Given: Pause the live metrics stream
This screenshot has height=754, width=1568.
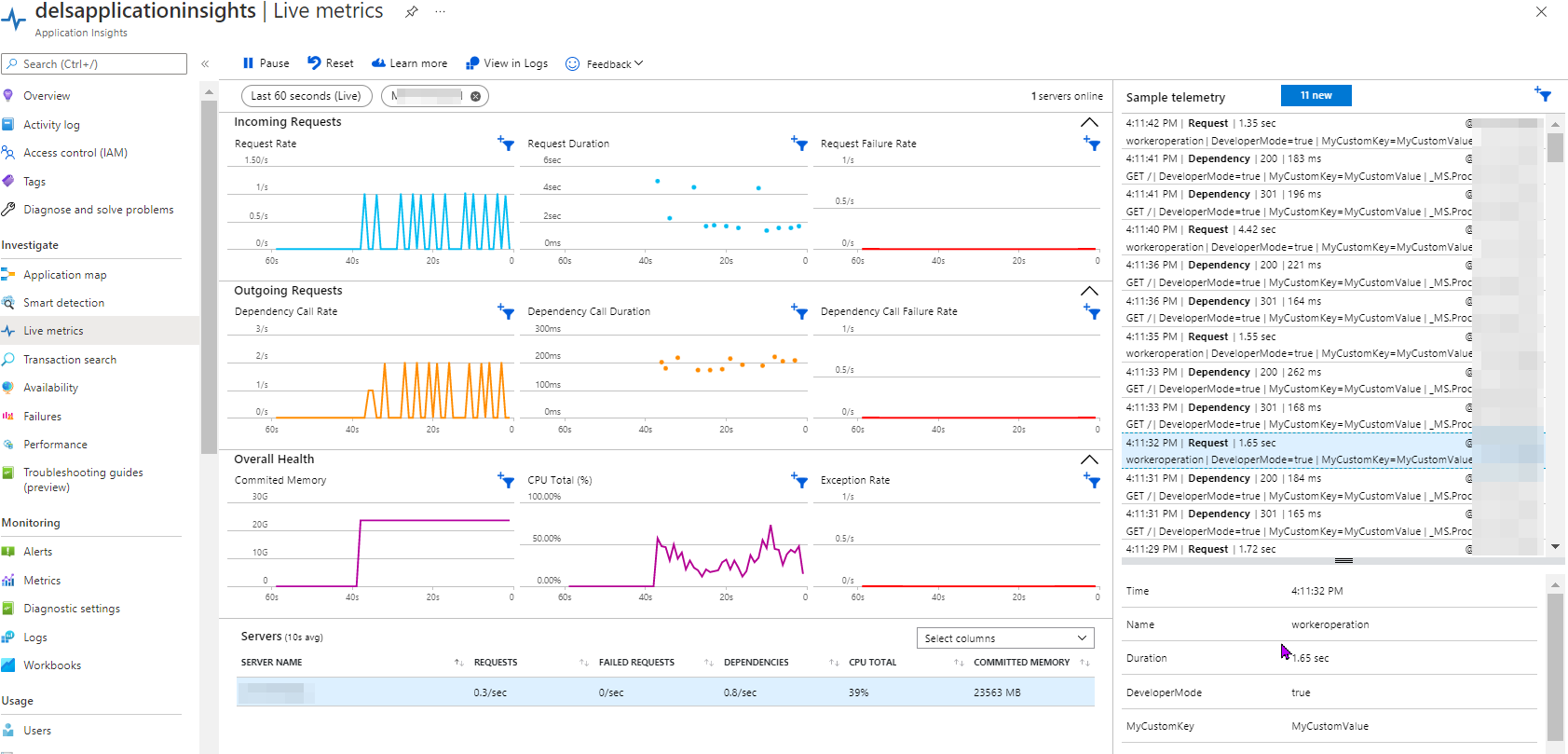Looking at the screenshot, I should 266,63.
